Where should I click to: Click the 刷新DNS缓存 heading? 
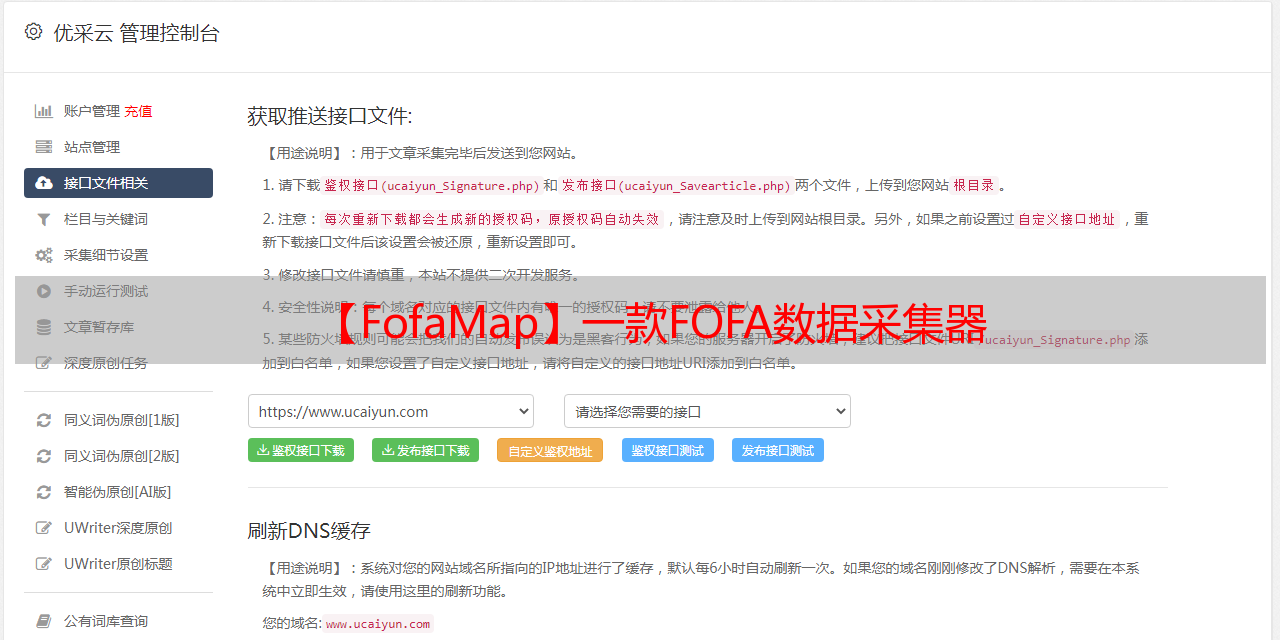[x=309, y=530]
